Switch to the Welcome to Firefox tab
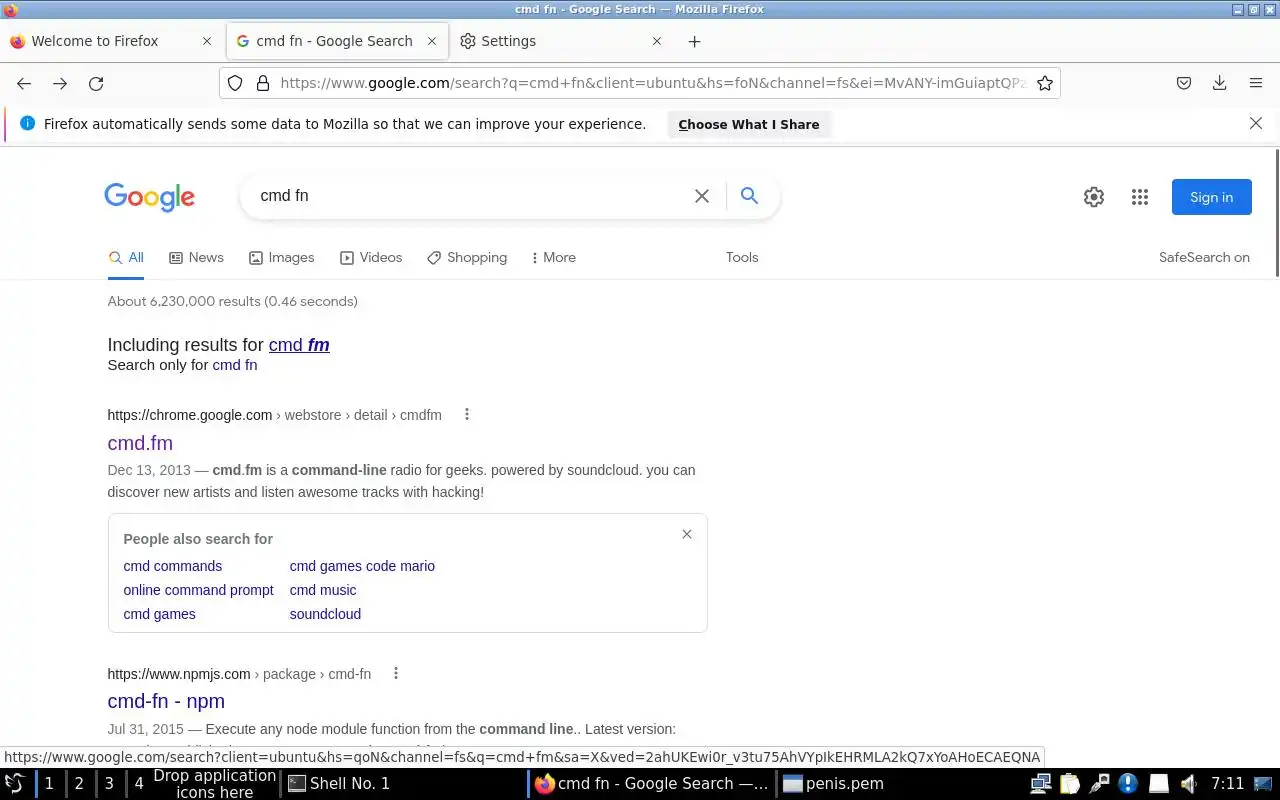This screenshot has width=1280, height=800. pyautogui.click(x=111, y=41)
